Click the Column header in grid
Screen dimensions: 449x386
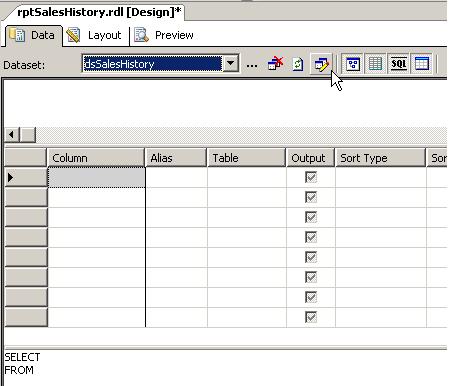(x=96, y=158)
